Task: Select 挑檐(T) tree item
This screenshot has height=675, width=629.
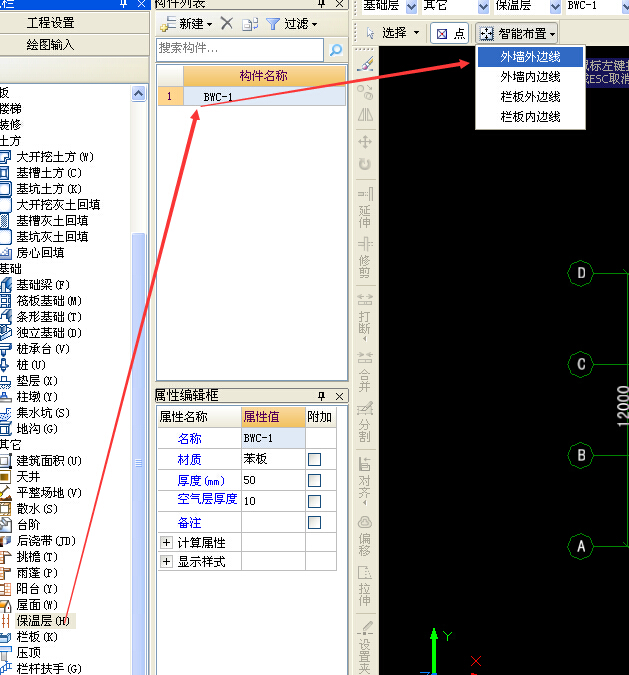Action: (37, 557)
